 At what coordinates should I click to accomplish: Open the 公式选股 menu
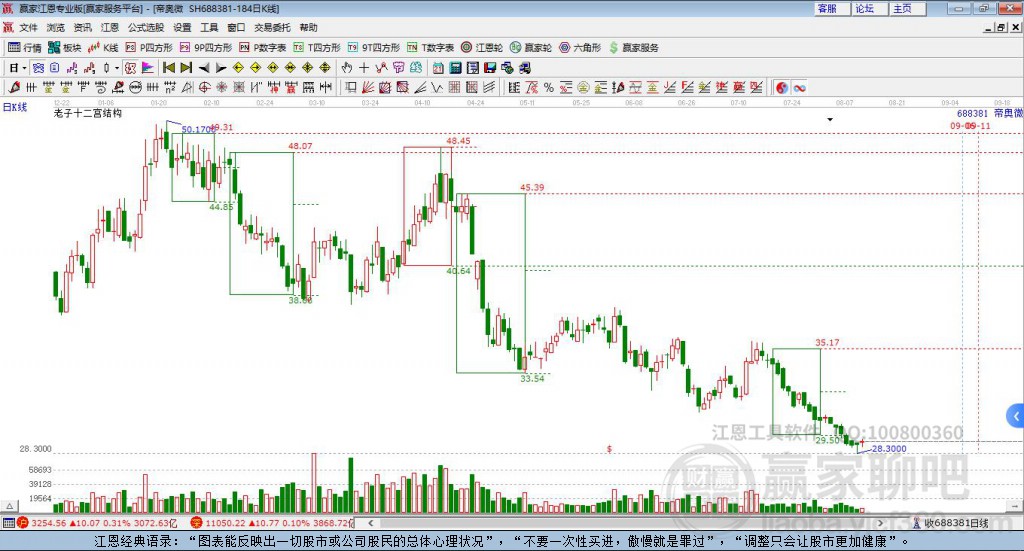tap(146, 27)
